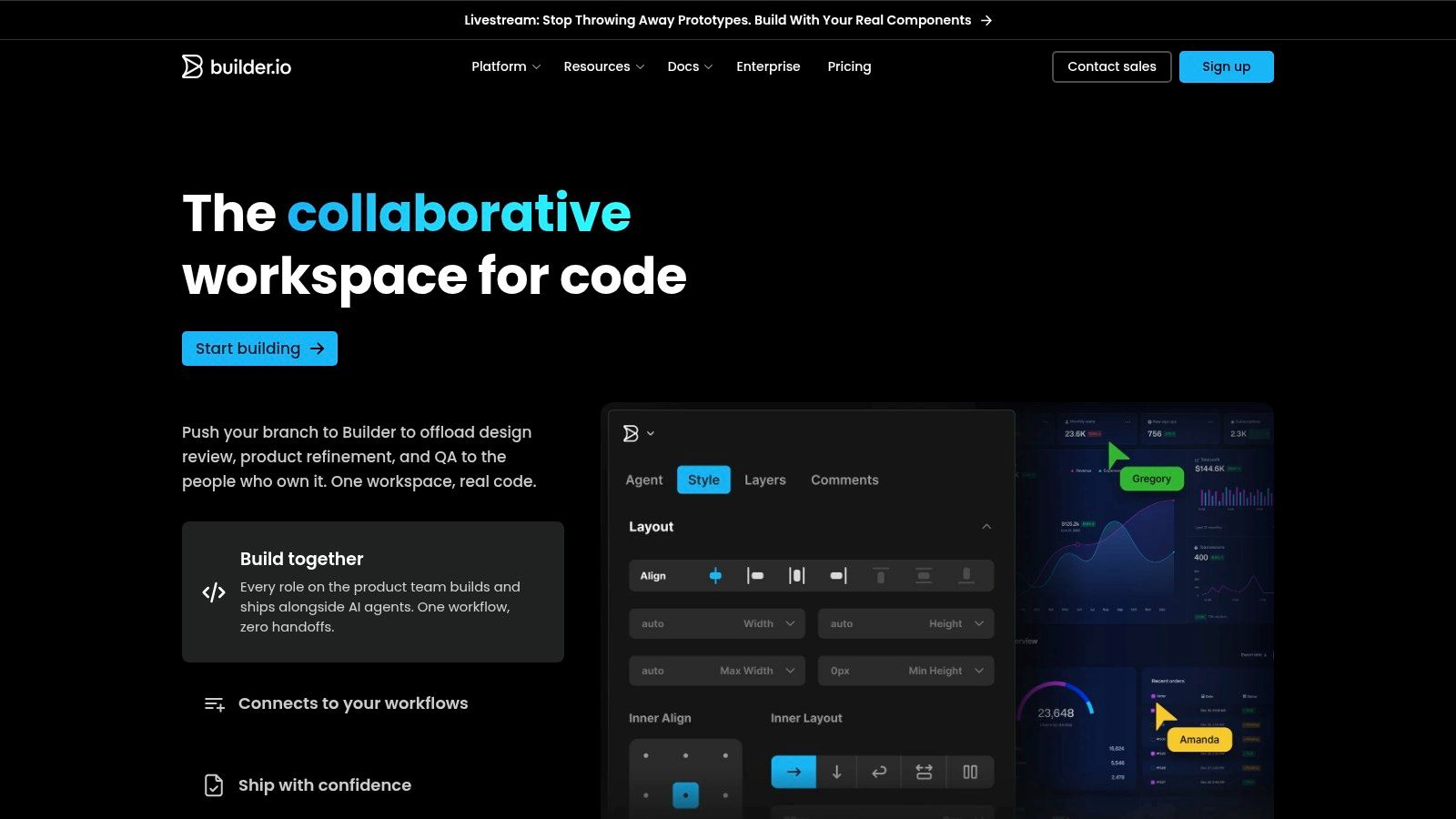This screenshot has width=1456, height=819.
Task: Switch to the Layers tab
Action: [x=764, y=480]
